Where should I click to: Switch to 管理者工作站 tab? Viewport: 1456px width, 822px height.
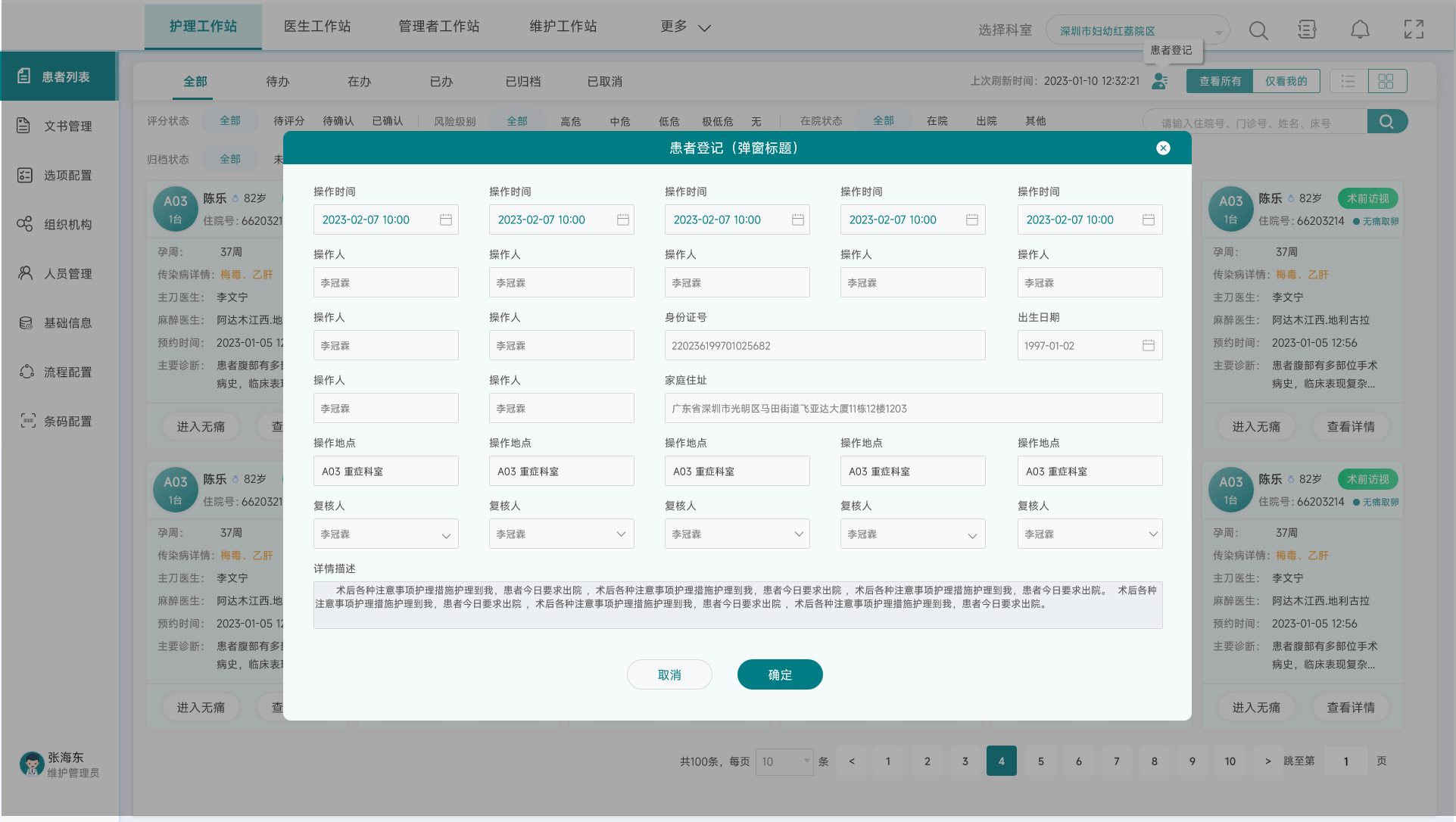(x=439, y=26)
